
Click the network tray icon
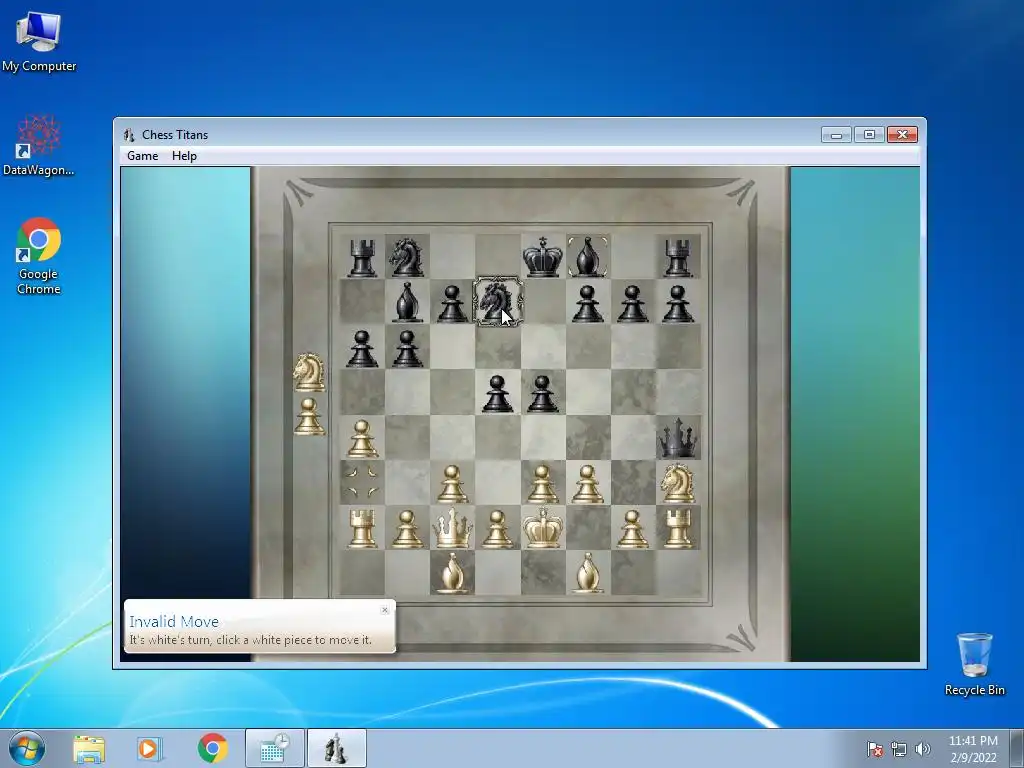click(899, 749)
